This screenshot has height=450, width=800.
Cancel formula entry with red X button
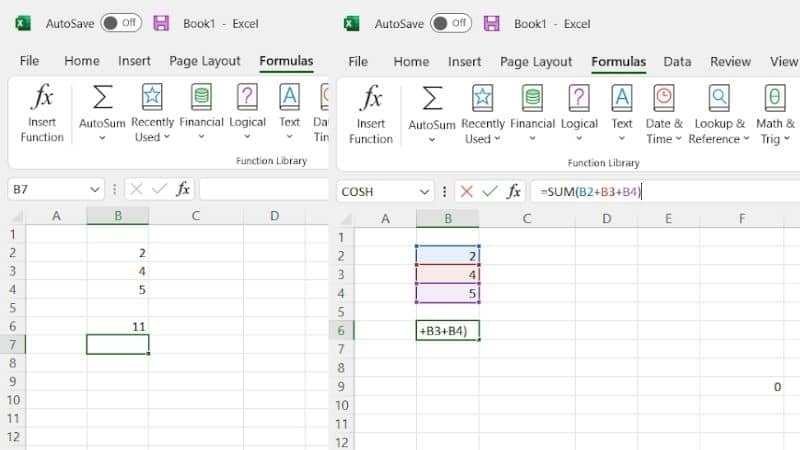point(466,191)
